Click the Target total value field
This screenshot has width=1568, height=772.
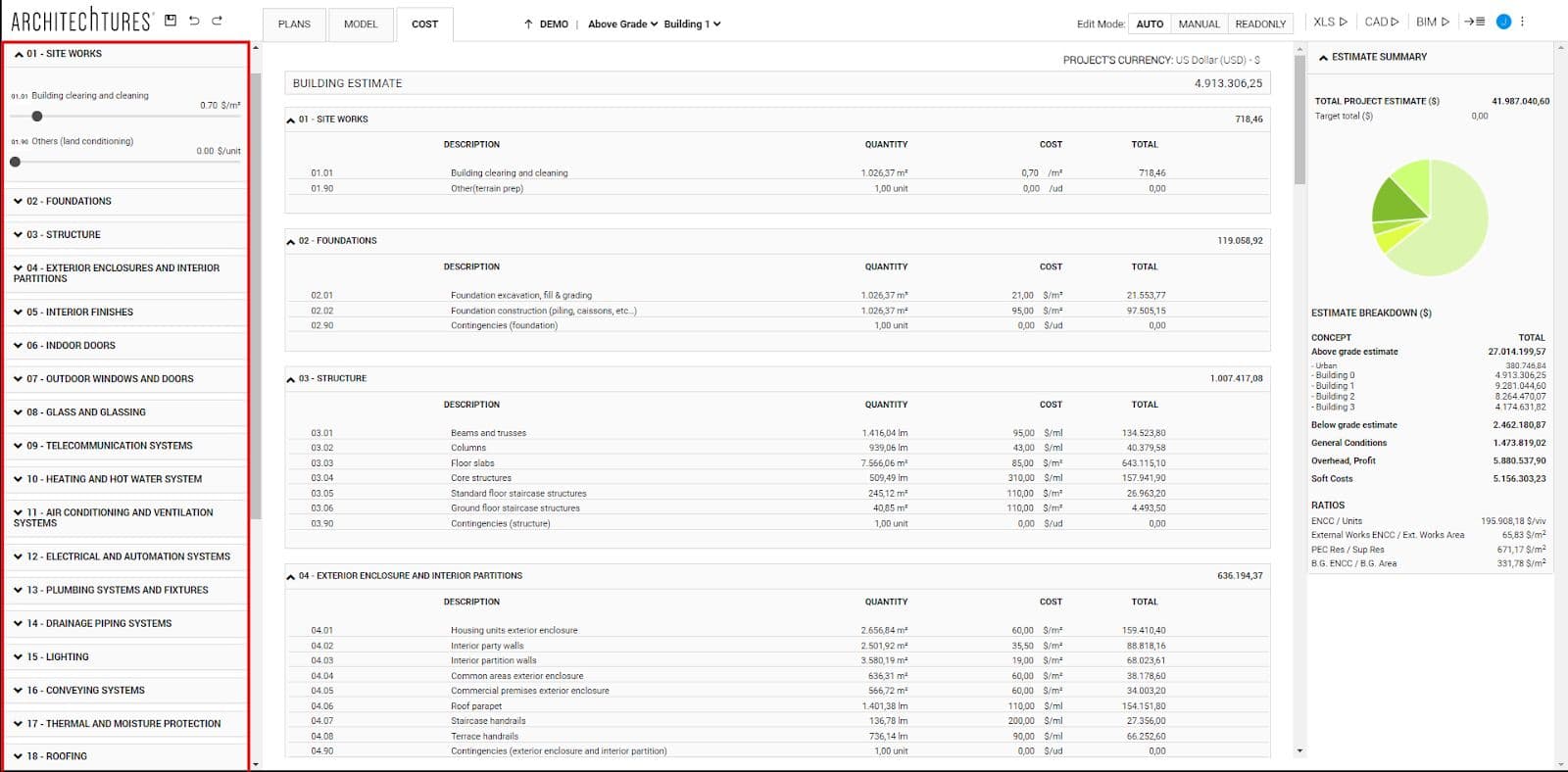1480,117
